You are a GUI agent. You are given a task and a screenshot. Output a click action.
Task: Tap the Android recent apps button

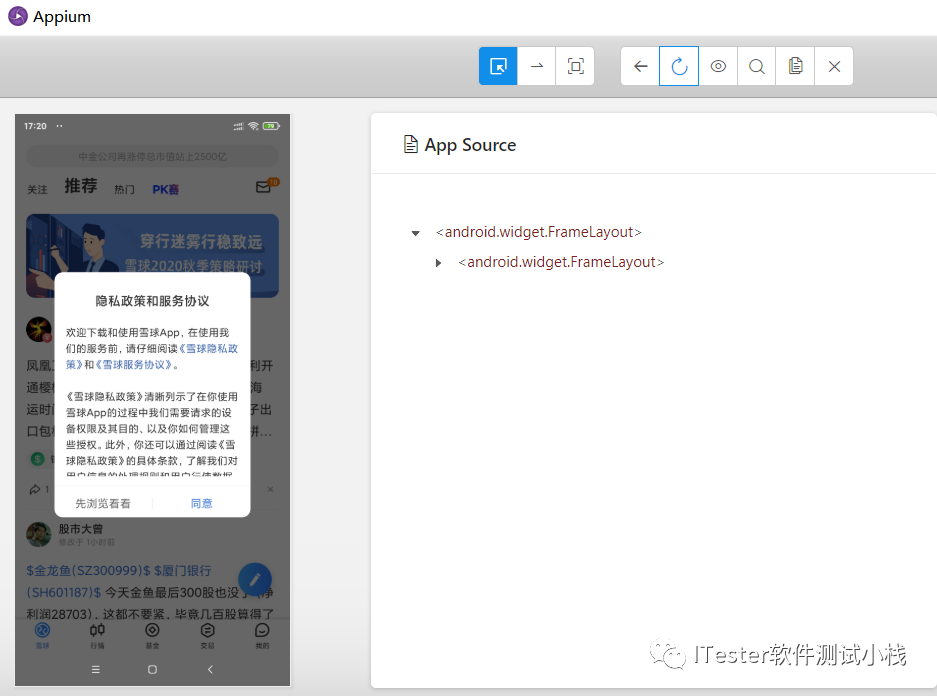pyautogui.click(x=96, y=670)
